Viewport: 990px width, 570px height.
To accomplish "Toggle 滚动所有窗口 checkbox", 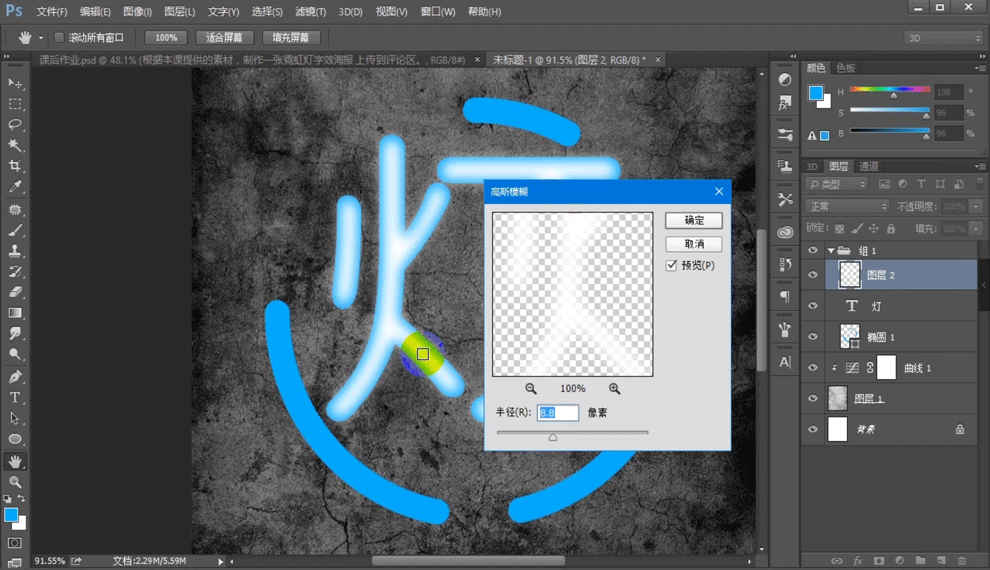I will click(59, 38).
